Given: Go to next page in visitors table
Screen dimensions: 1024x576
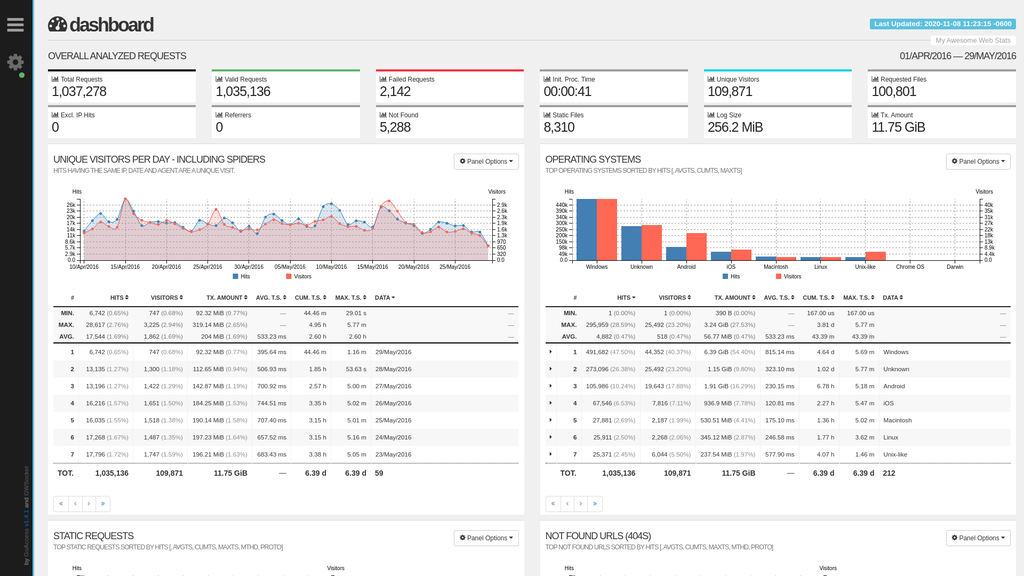Looking at the screenshot, I should 89,504.
